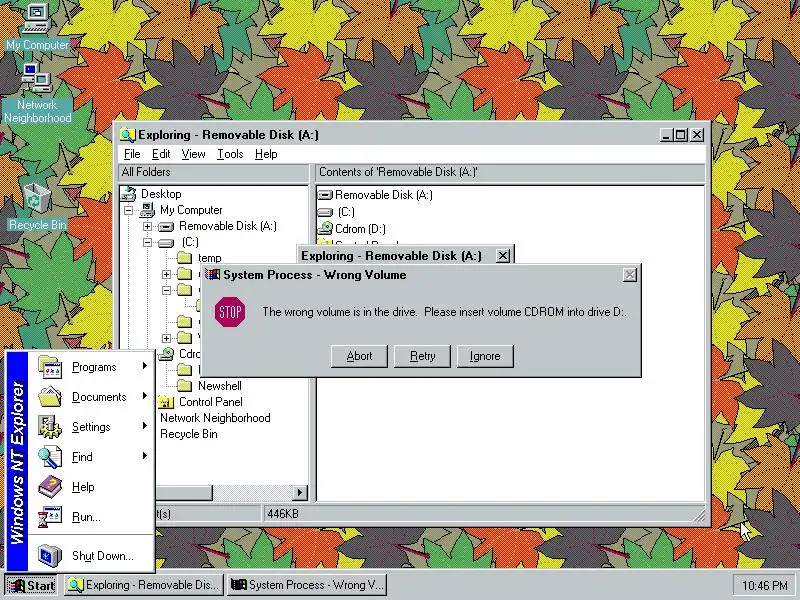Select Recycle Bin in folder tree
Image resolution: width=800 pixels, height=600 pixels.
(189, 434)
